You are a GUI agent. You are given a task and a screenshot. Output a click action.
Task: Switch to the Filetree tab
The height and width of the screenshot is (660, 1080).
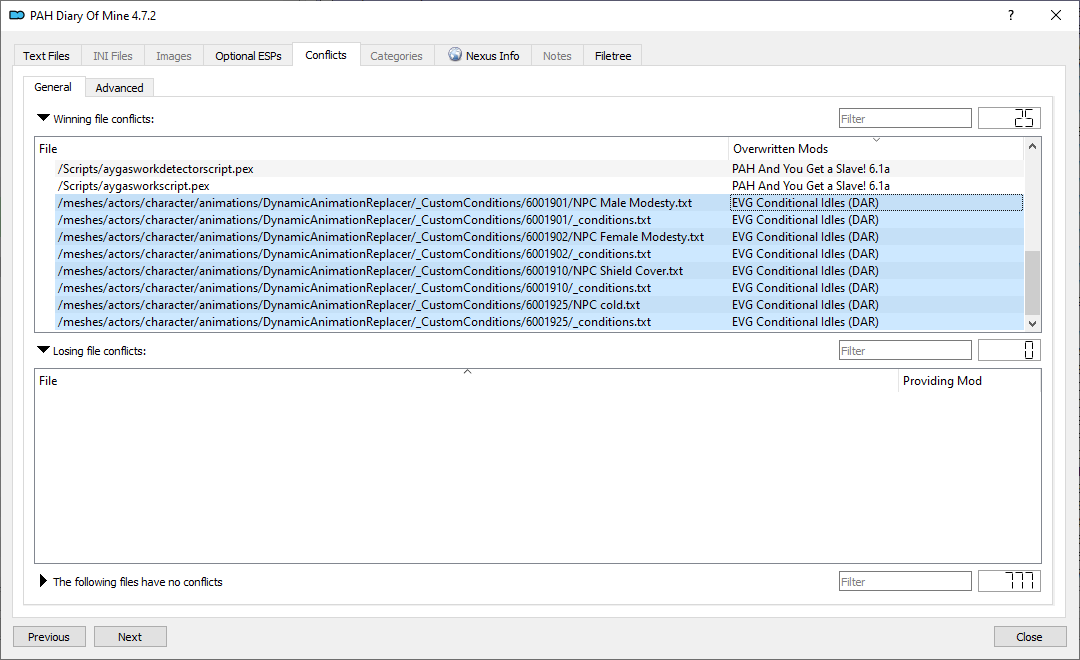[x=612, y=56]
